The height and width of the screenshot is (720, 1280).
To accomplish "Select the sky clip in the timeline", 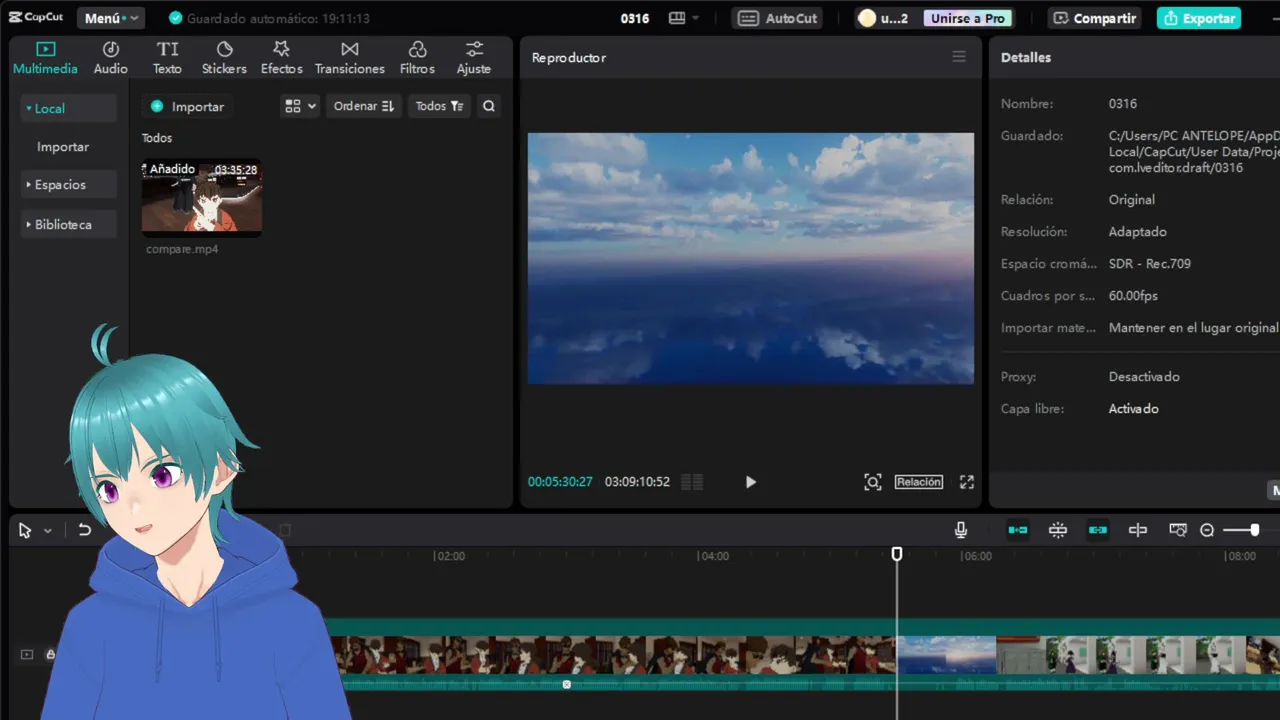I will (x=946, y=656).
